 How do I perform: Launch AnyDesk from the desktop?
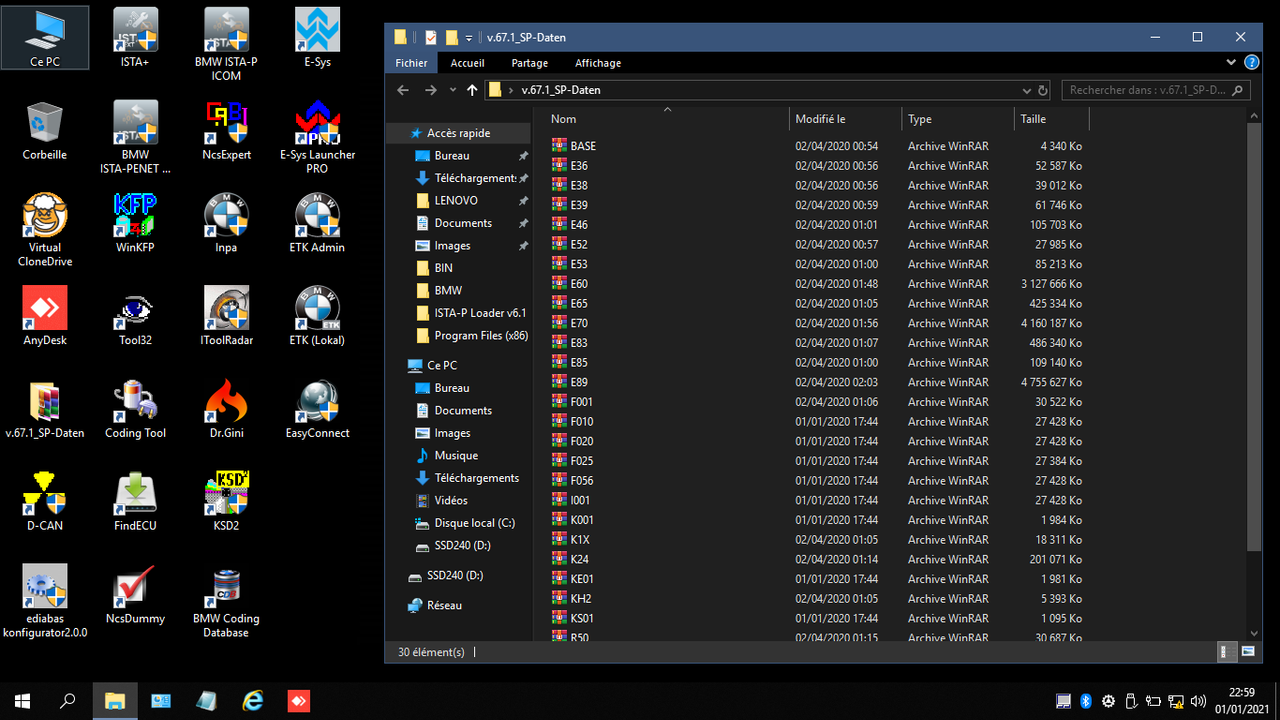[45, 316]
